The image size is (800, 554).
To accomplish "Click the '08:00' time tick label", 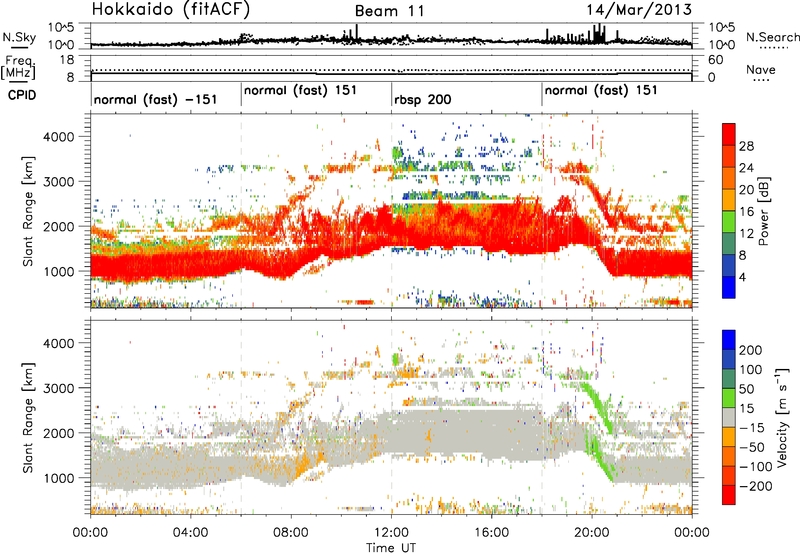I will click(x=291, y=533).
